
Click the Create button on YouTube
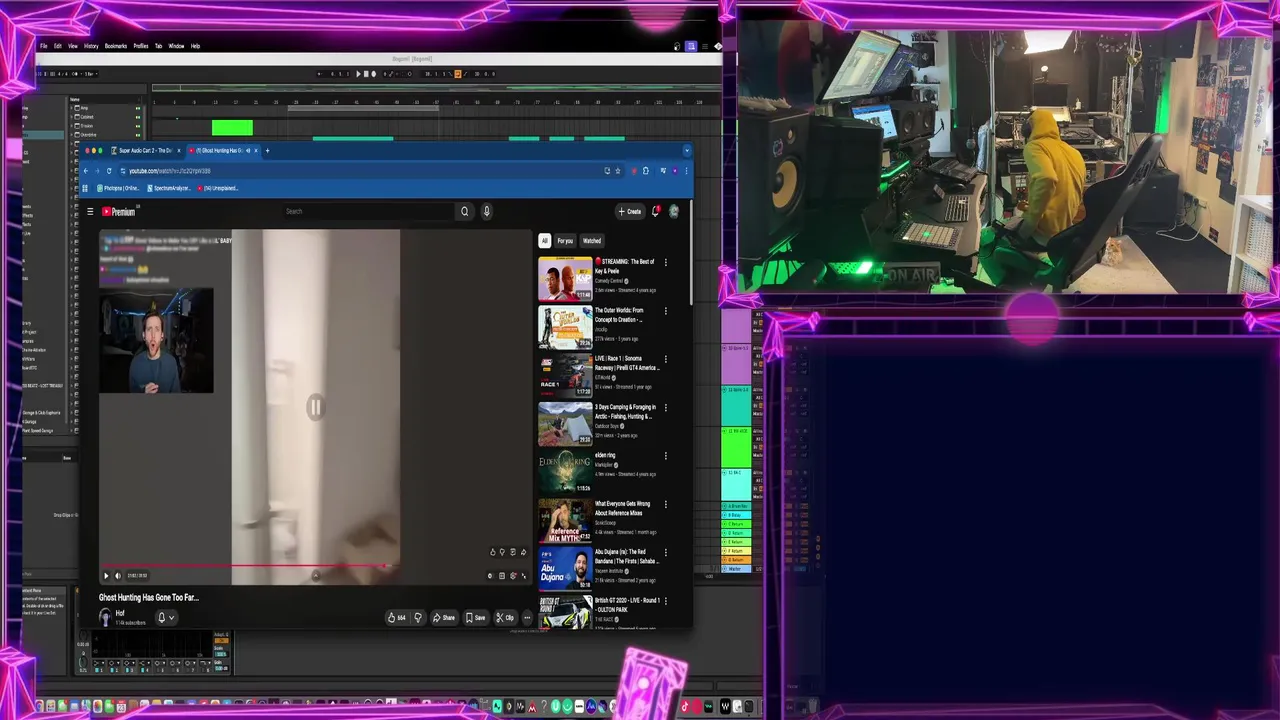tap(630, 211)
